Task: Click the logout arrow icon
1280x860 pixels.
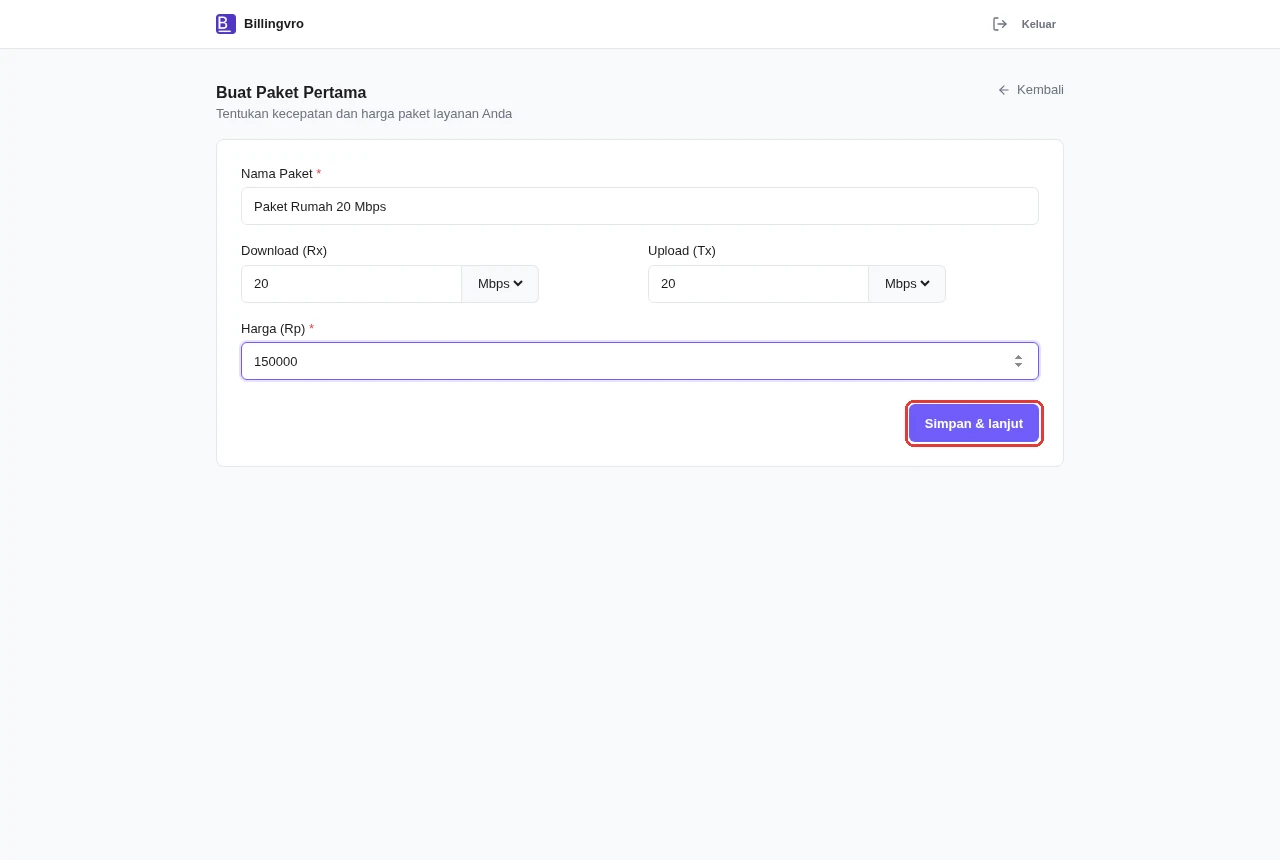Action: pyautogui.click(x=1000, y=24)
